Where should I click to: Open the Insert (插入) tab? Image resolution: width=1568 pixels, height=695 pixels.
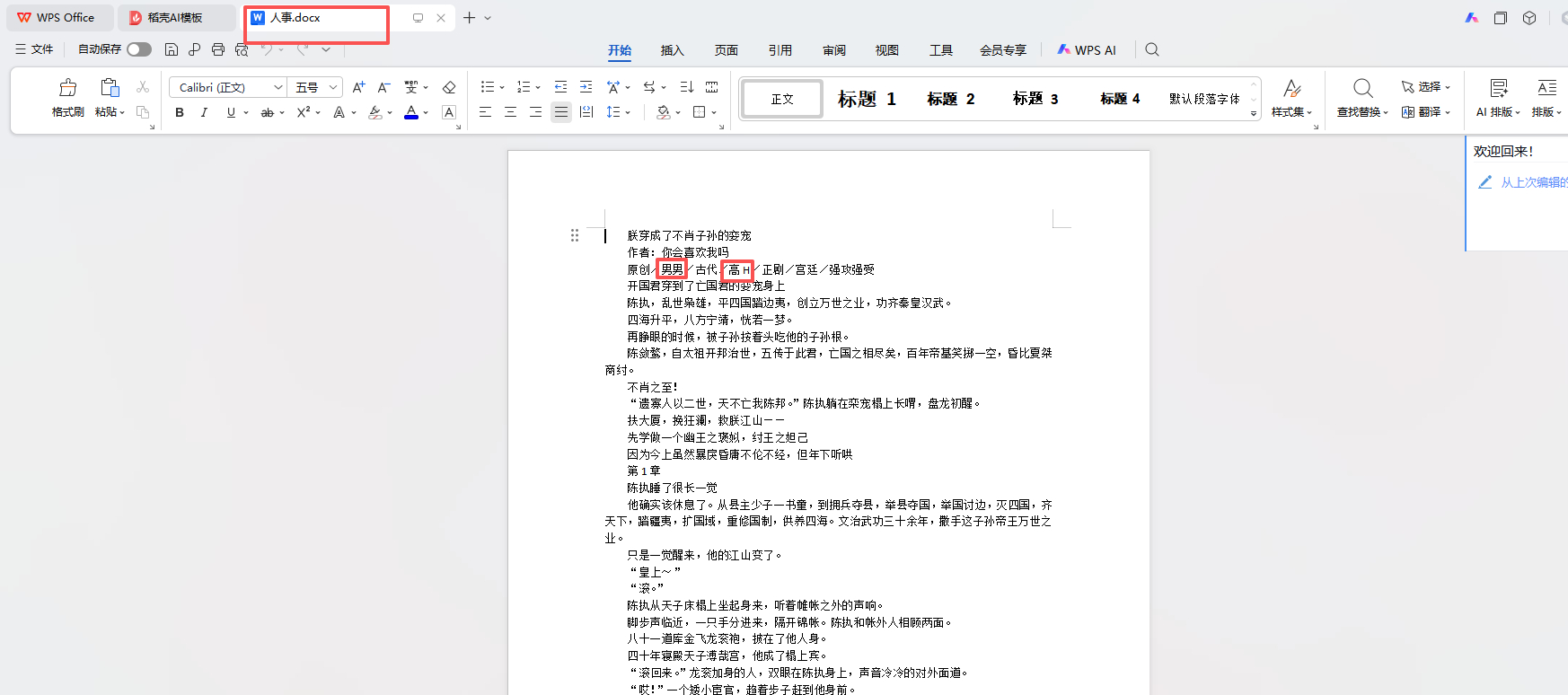click(x=673, y=50)
